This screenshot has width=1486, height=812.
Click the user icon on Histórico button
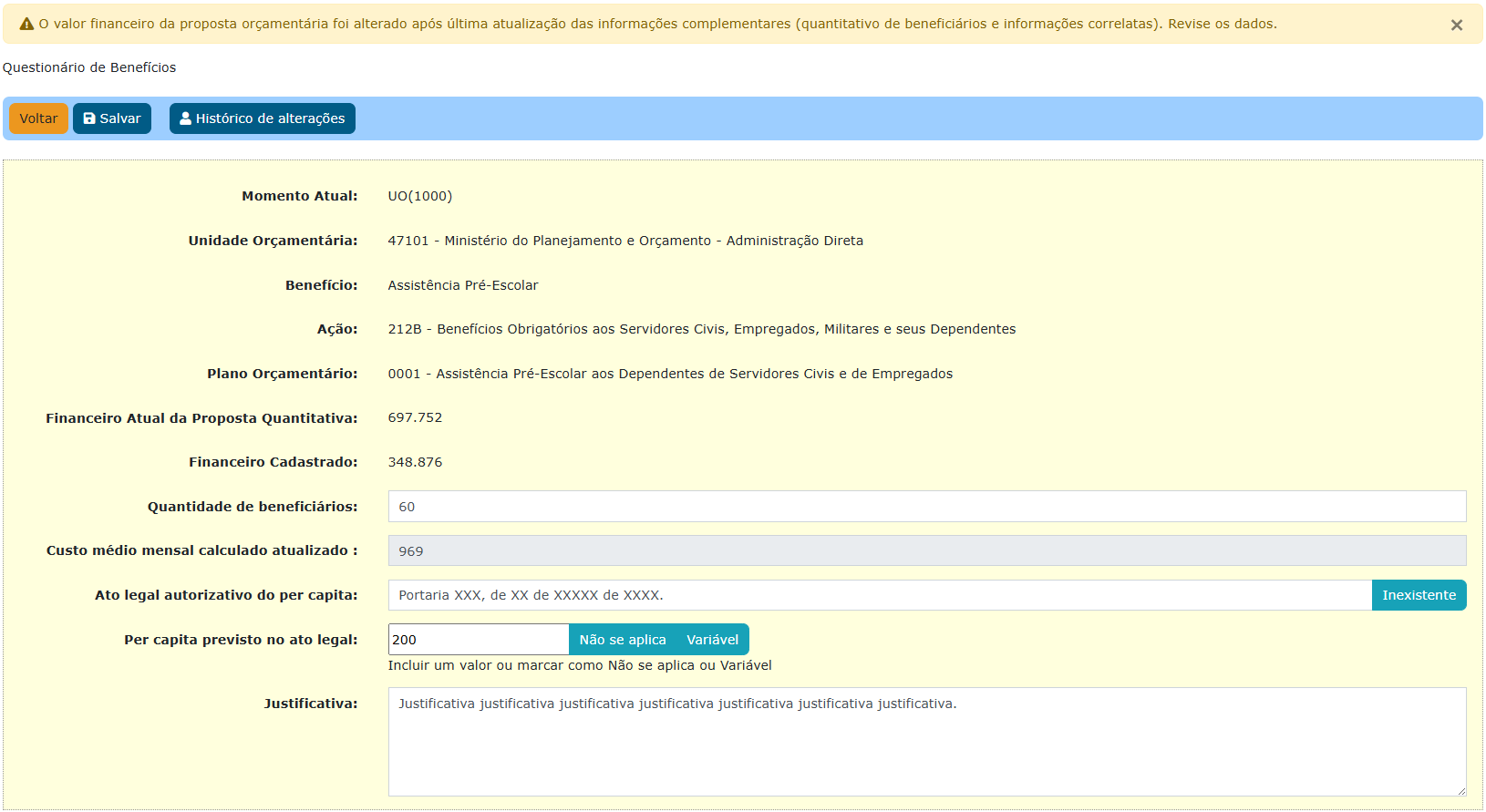coord(185,118)
